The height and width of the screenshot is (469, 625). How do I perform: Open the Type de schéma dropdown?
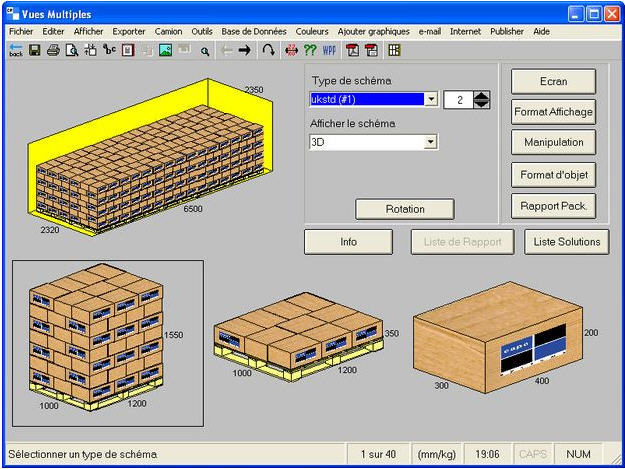point(431,99)
